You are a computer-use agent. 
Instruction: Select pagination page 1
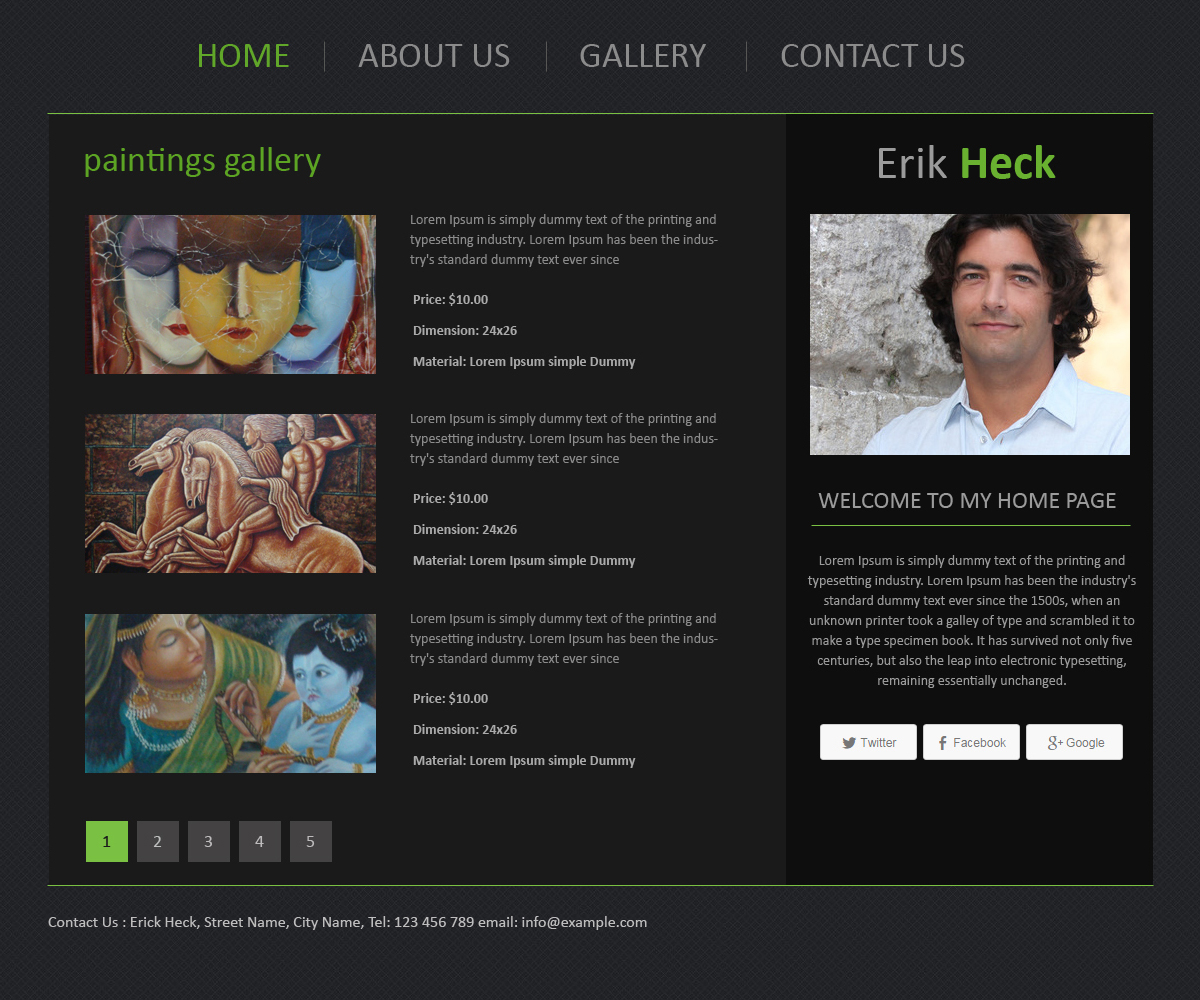[107, 841]
